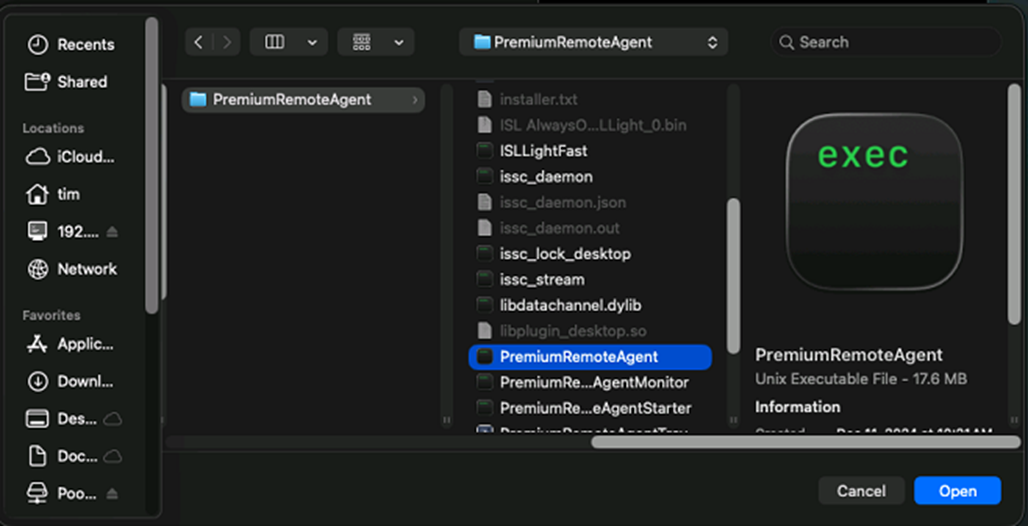The height and width of the screenshot is (526, 1028).
Task: Expand the grouping options dropdown chevron
Action: pyautogui.click(x=398, y=42)
